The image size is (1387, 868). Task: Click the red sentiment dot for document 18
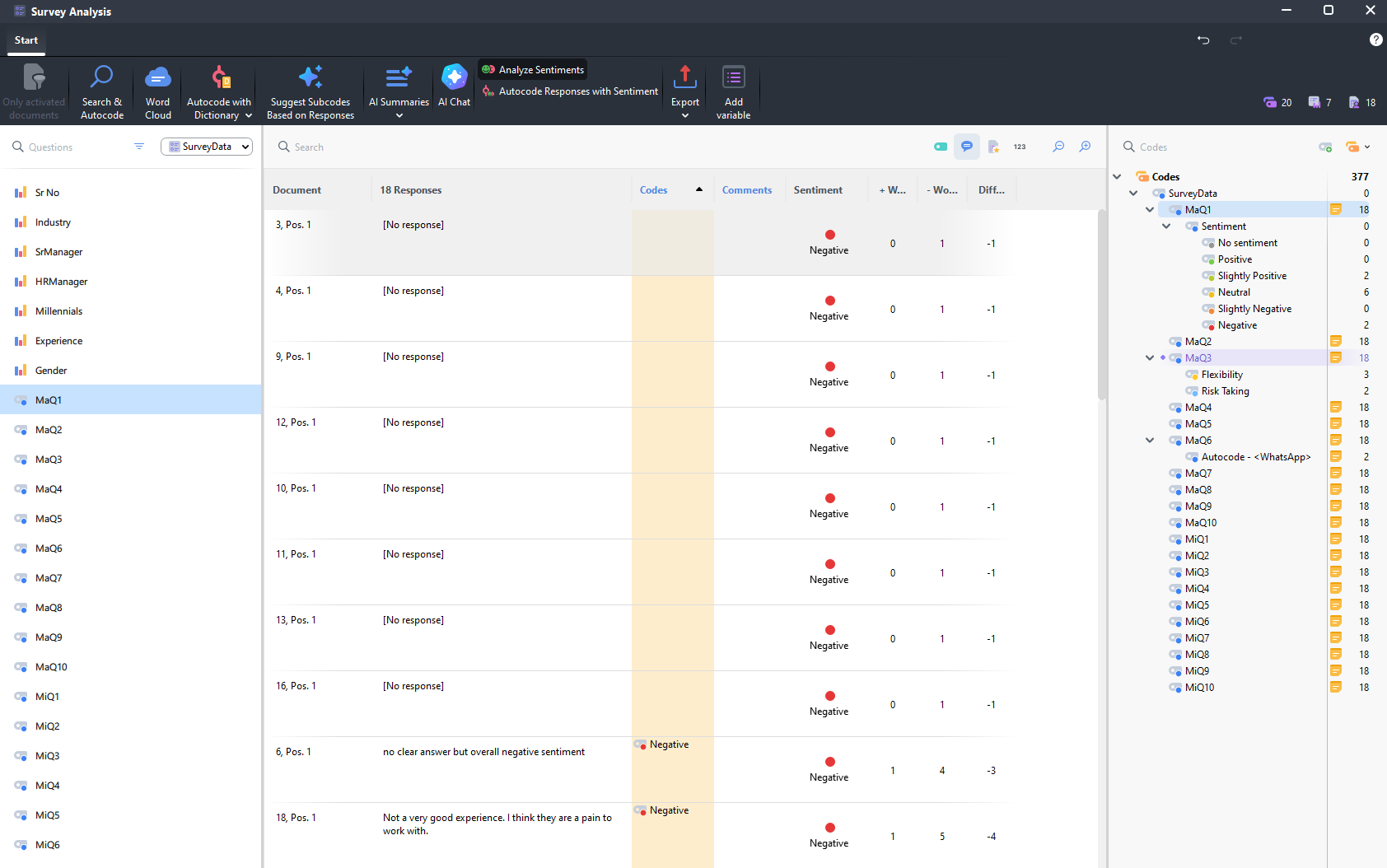[830, 828]
